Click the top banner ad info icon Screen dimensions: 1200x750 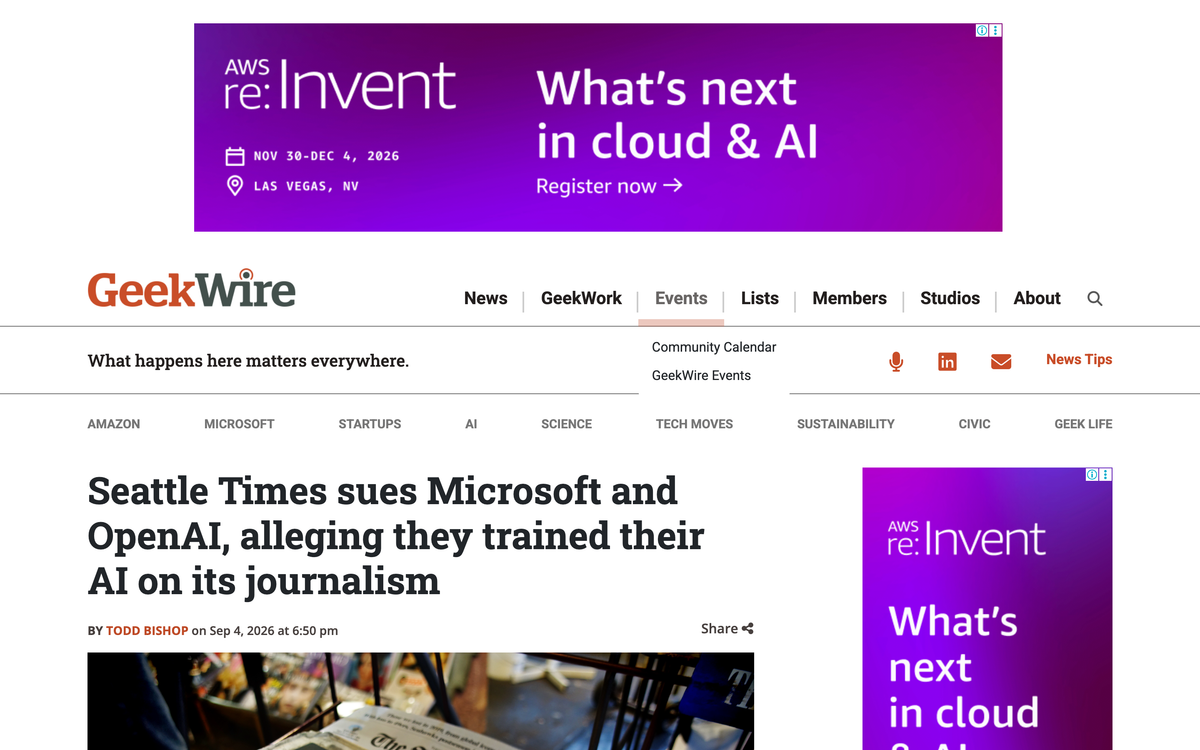point(982,31)
